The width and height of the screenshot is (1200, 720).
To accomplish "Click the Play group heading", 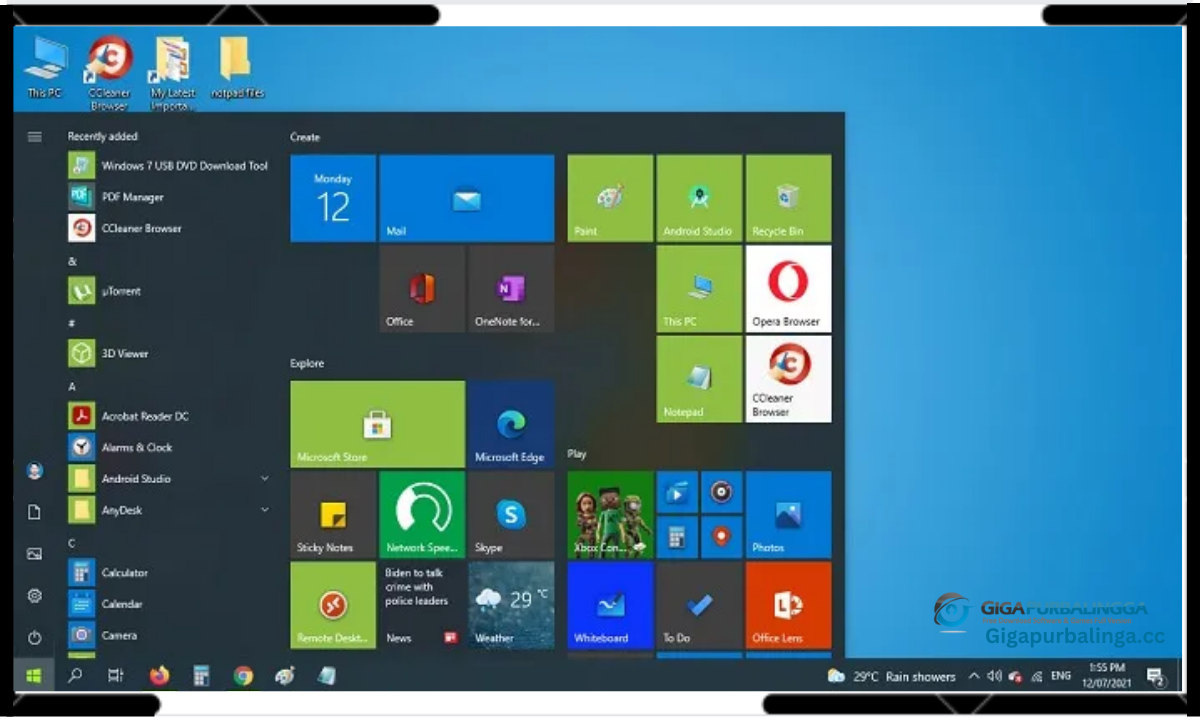I will click(577, 454).
